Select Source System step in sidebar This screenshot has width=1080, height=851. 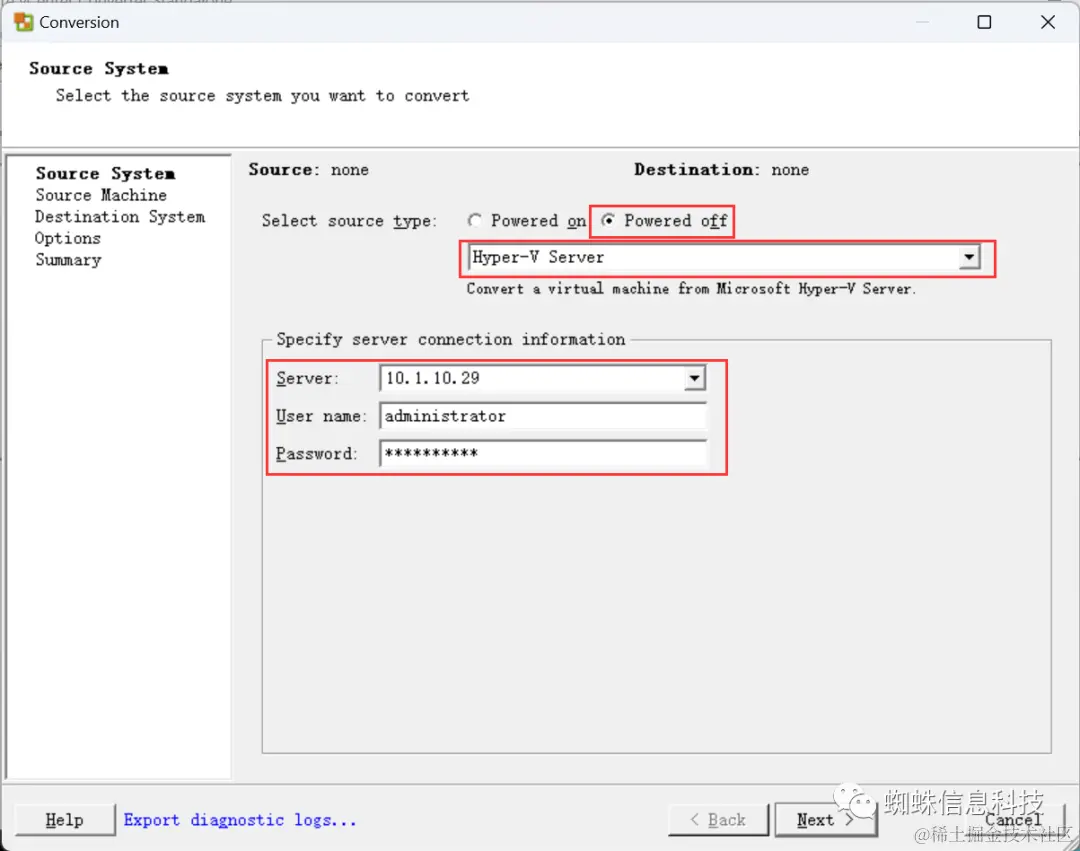105,174
